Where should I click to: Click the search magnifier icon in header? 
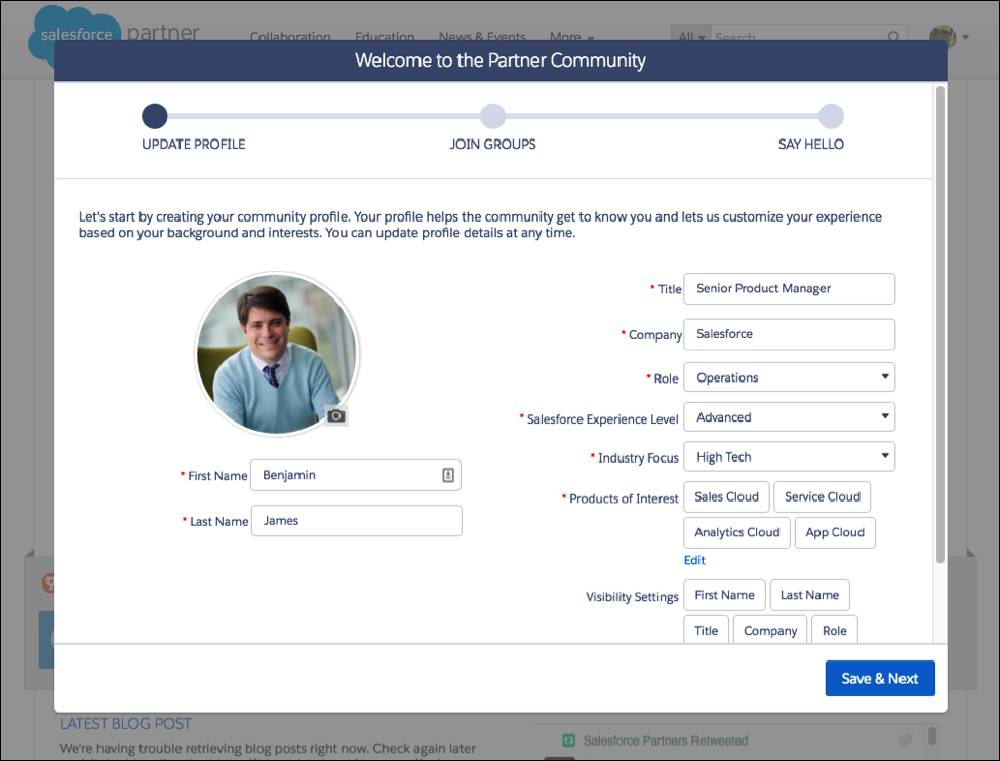pos(894,37)
